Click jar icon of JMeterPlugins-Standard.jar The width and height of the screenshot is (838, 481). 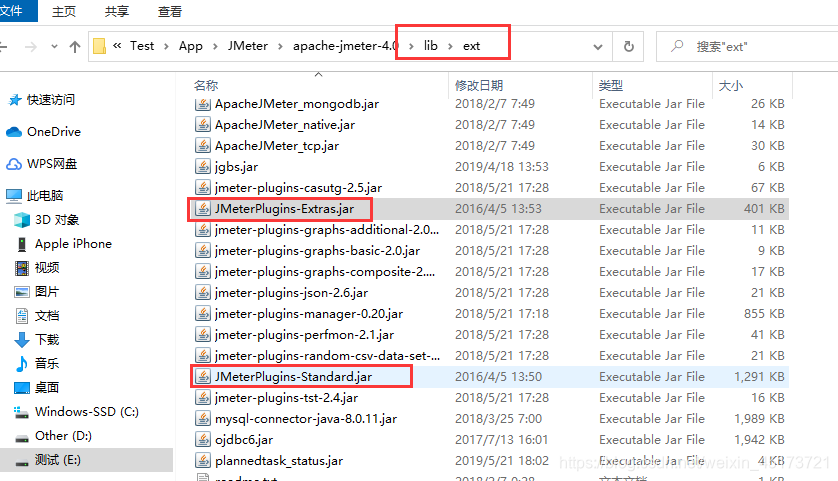point(203,376)
